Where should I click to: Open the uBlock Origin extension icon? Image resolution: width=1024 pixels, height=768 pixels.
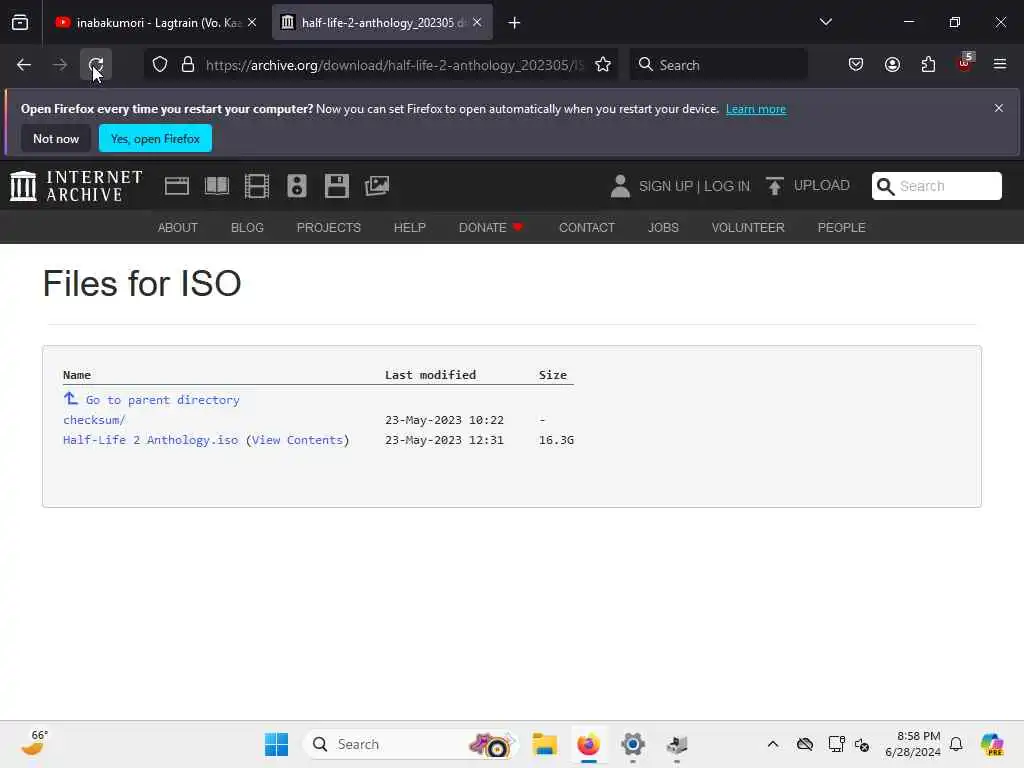965,63
